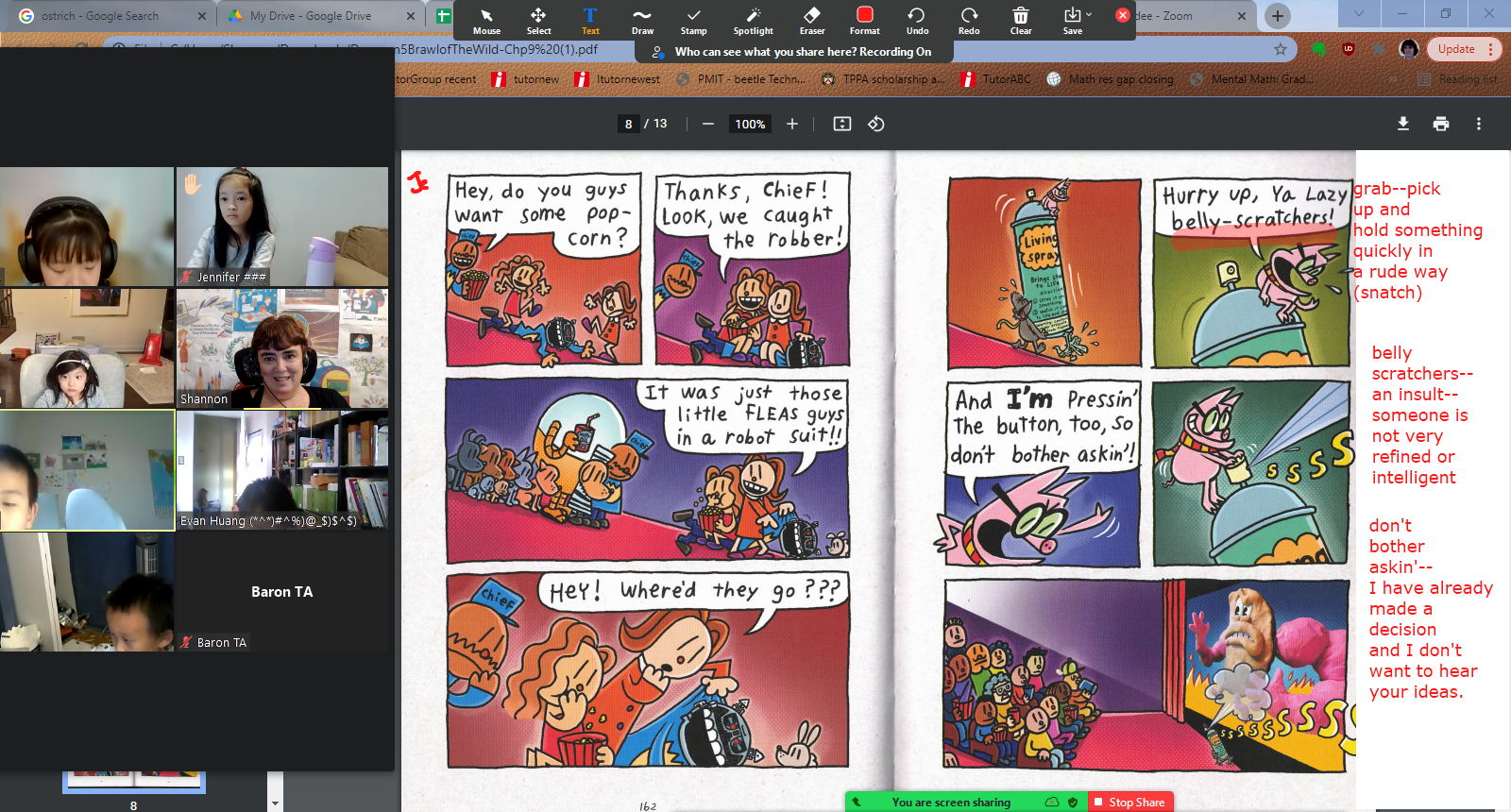Print the PDF document
Viewport: 1511px width, 812px height.
1441,124
